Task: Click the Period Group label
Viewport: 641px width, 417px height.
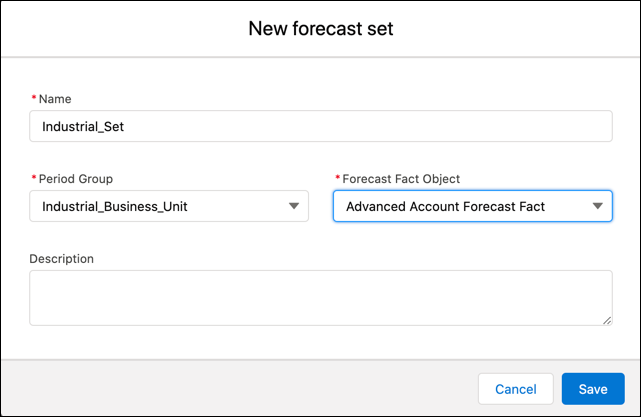Action: [75, 179]
